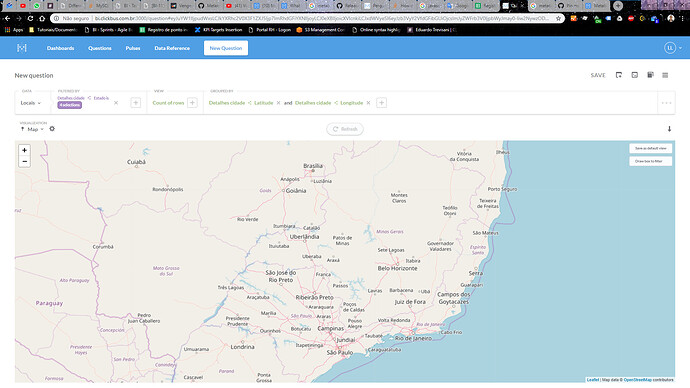Add a grouping with the plus box

pyautogui.click(x=382, y=103)
